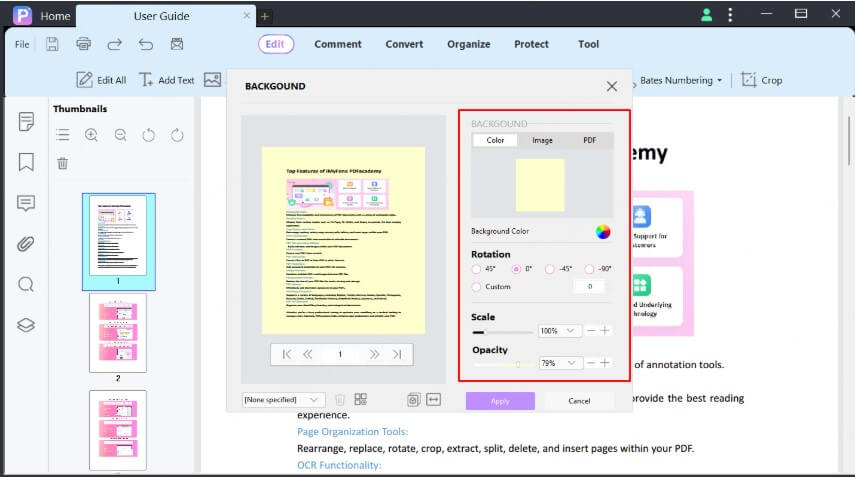
Task: Increase opacity with plus button
Action: click(x=605, y=363)
